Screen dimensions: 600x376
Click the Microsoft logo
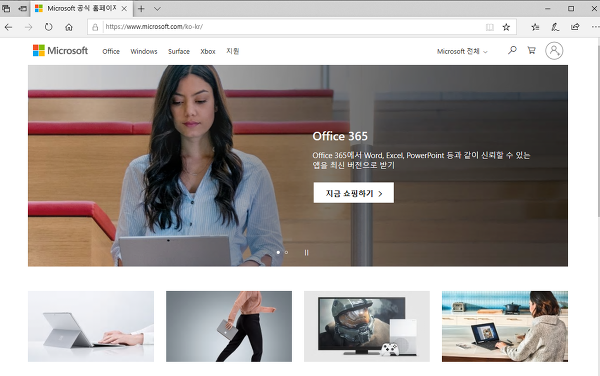pyautogui.click(x=60, y=50)
